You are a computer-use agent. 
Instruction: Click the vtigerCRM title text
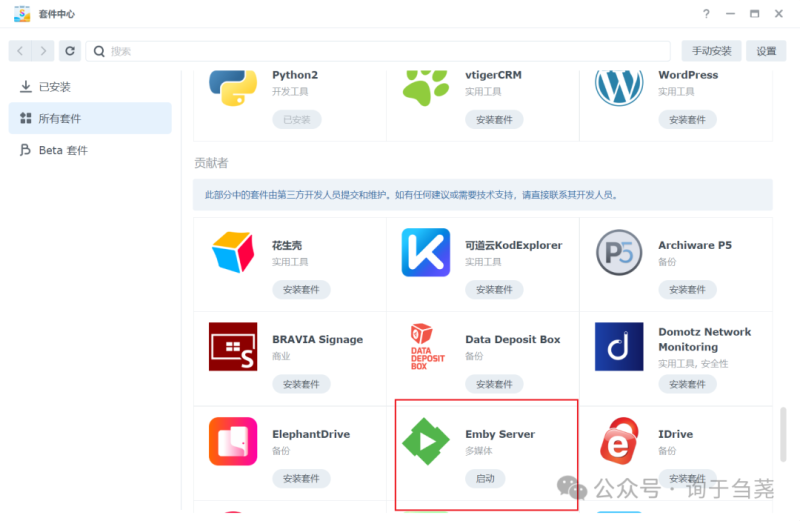[x=493, y=75]
